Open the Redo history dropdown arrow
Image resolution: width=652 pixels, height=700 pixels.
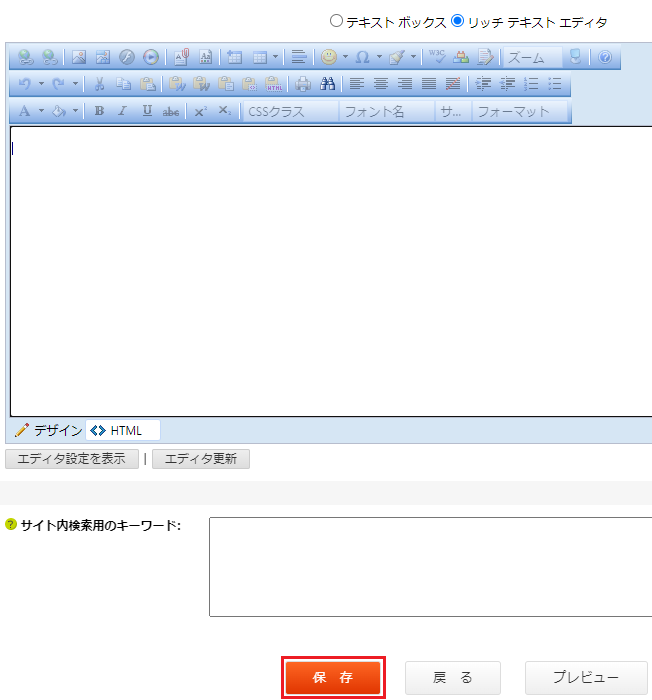coord(75,83)
